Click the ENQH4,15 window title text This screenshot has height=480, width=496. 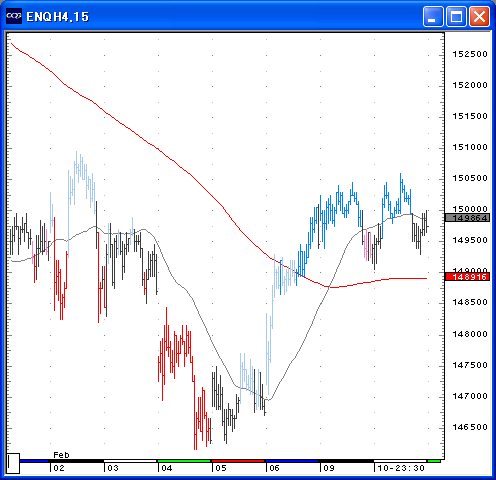(58, 17)
